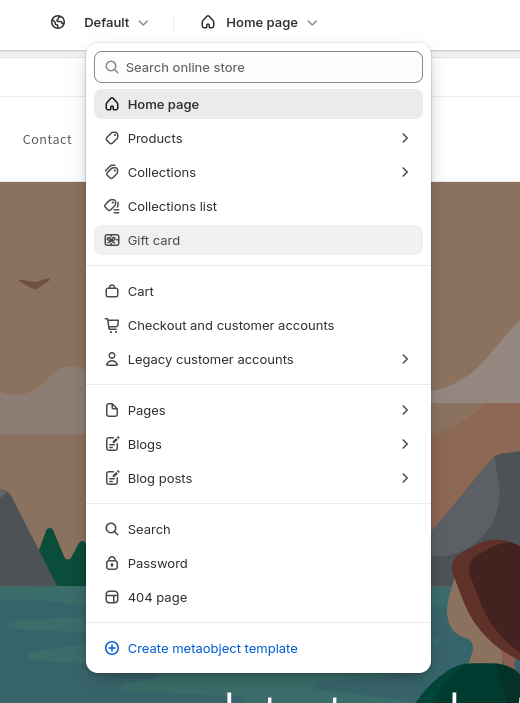Image resolution: width=520 pixels, height=703 pixels.
Task: Click Create metaobject template link
Action: (212, 649)
